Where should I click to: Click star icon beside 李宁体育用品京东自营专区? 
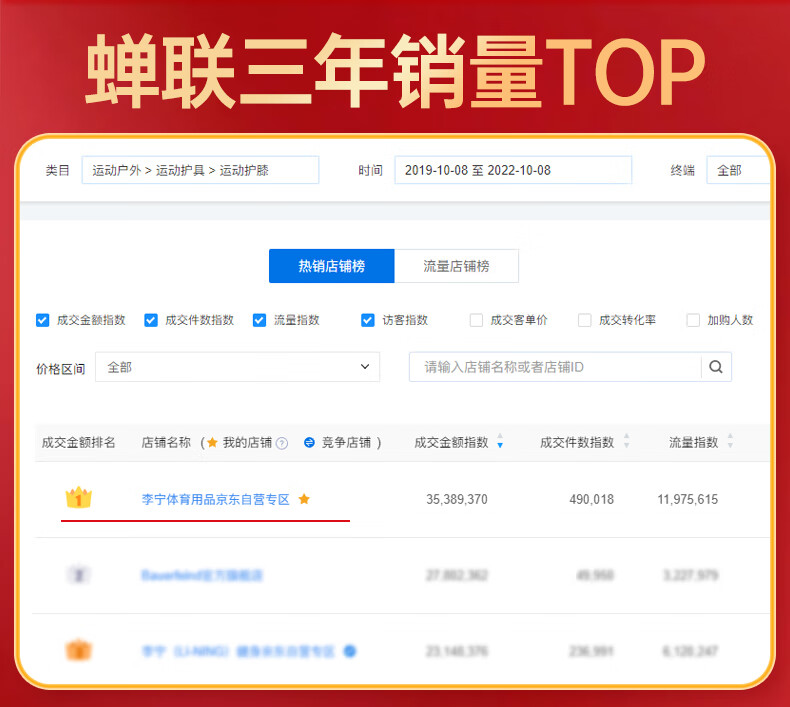click(304, 499)
